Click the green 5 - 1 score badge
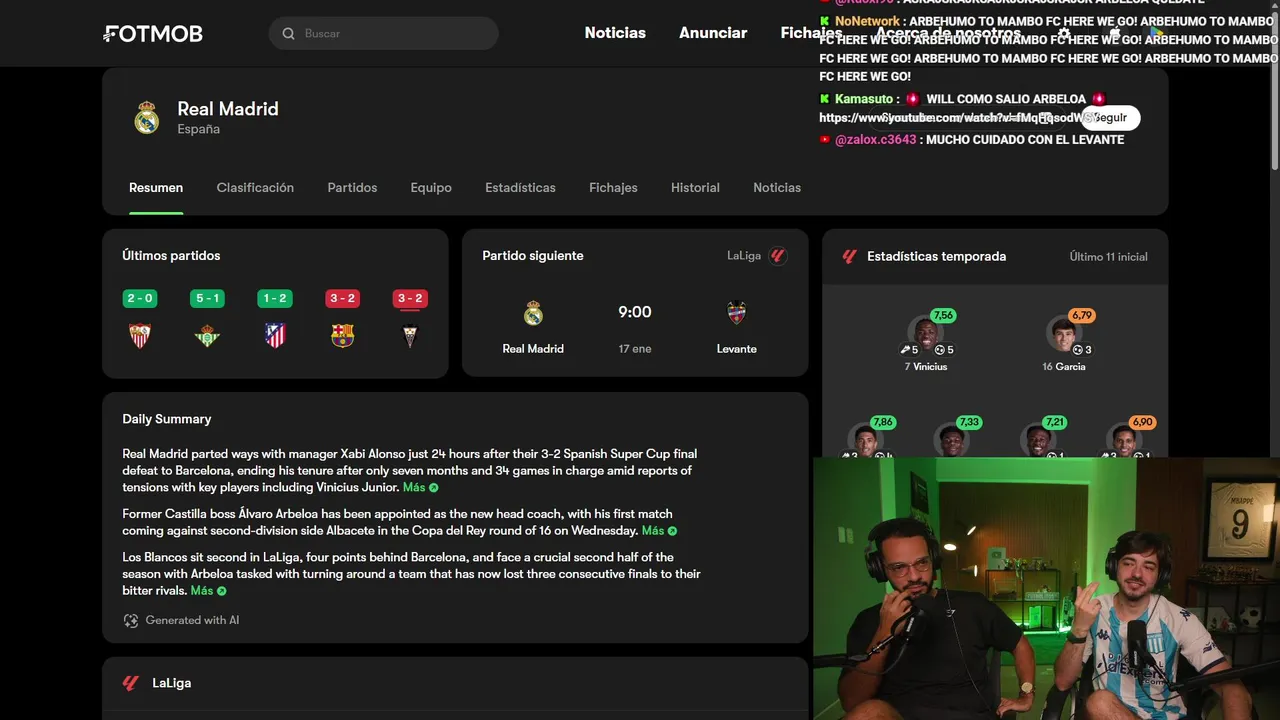1280x720 pixels. [x=207, y=298]
